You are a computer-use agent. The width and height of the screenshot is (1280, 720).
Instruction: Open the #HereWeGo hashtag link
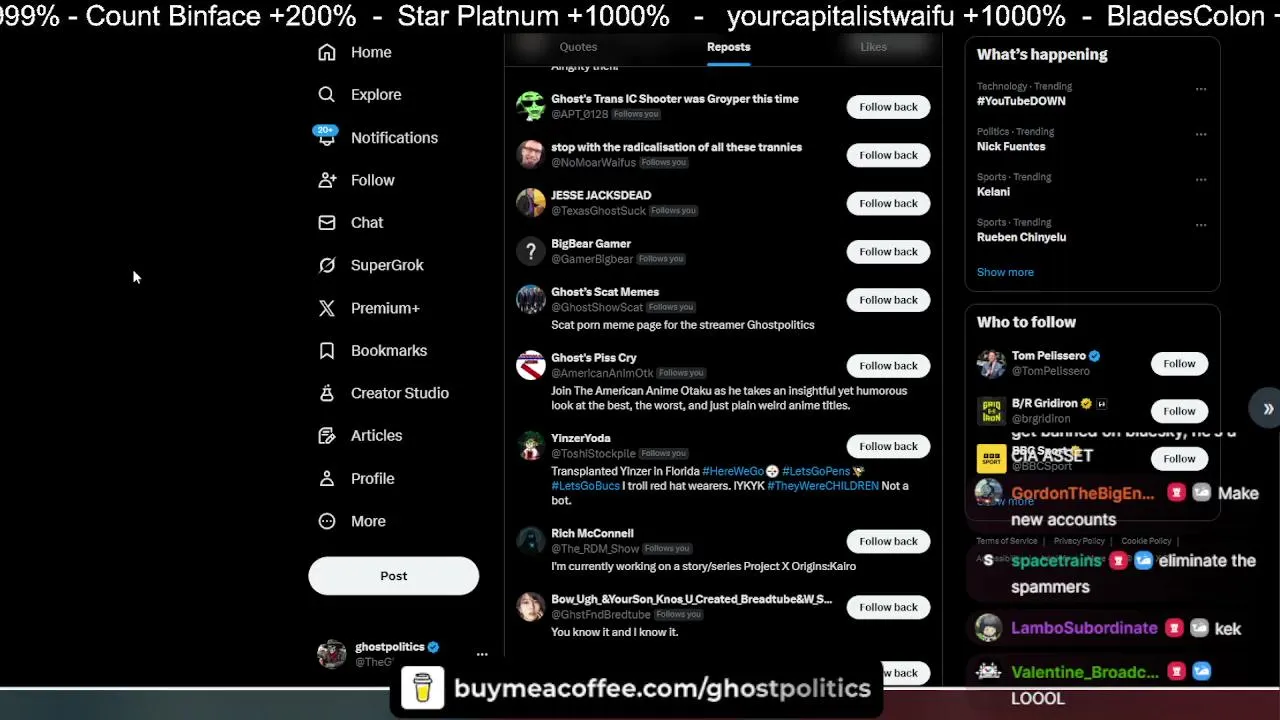coord(733,471)
